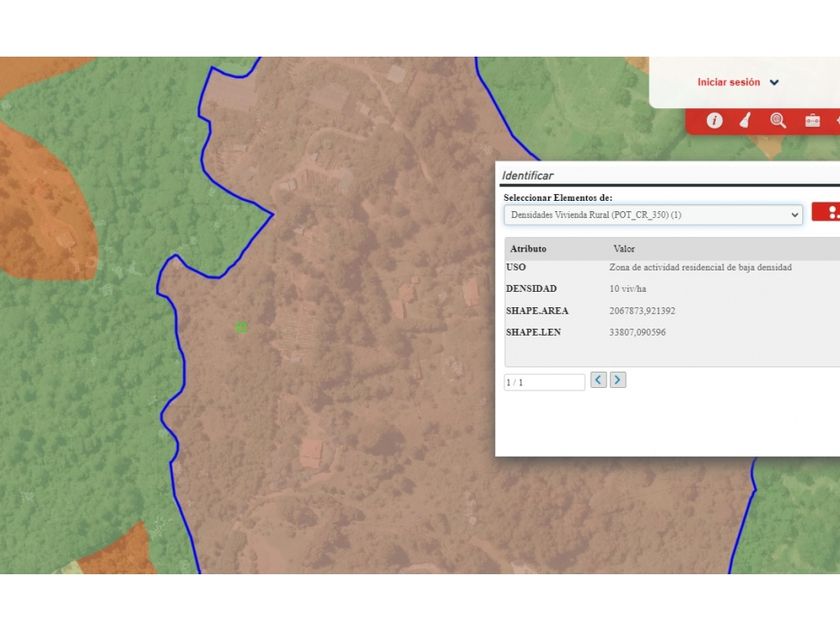This screenshot has height=630, width=840.
Task: Click the 1 / 1 page field
Action: point(544,382)
